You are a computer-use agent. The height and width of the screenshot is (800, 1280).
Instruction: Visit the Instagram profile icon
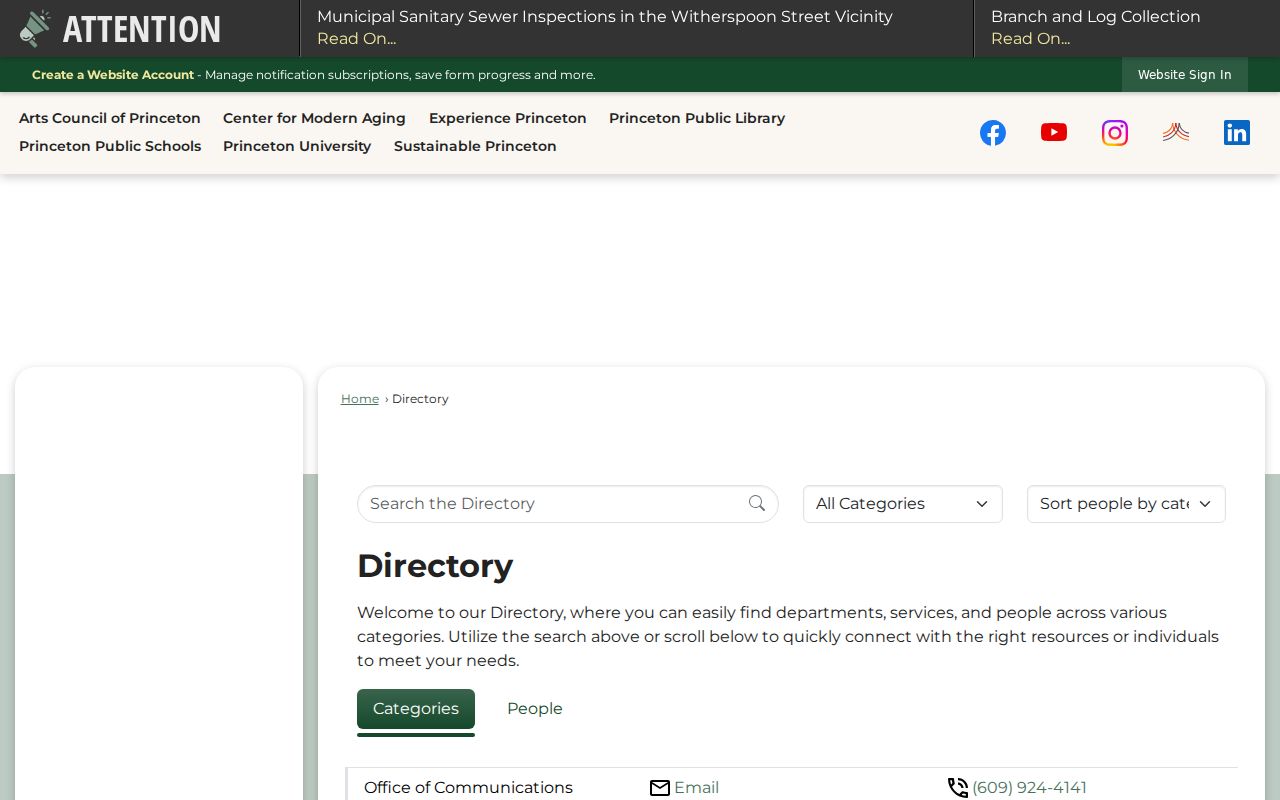click(1115, 133)
